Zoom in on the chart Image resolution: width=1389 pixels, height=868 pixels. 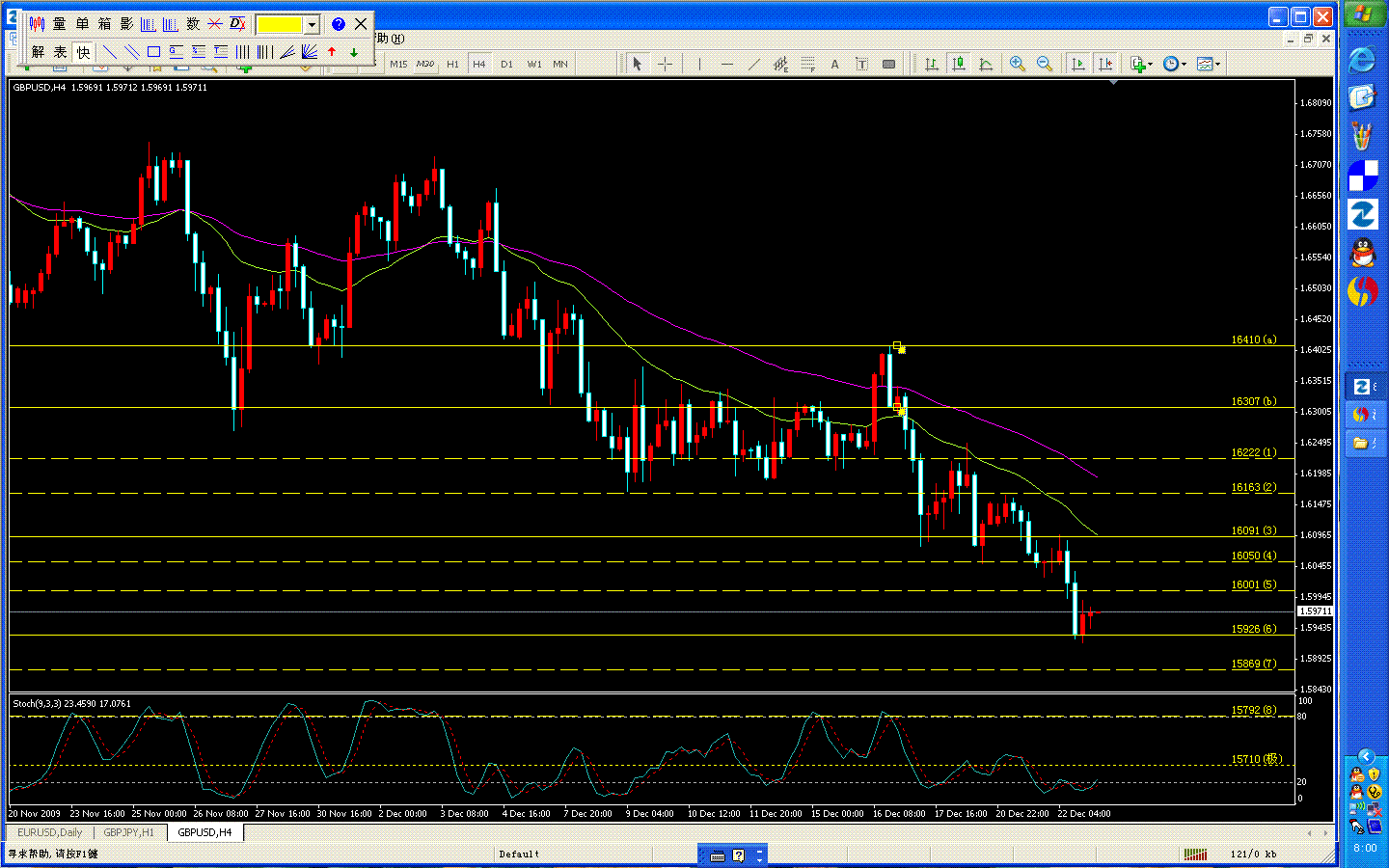[x=1018, y=64]
